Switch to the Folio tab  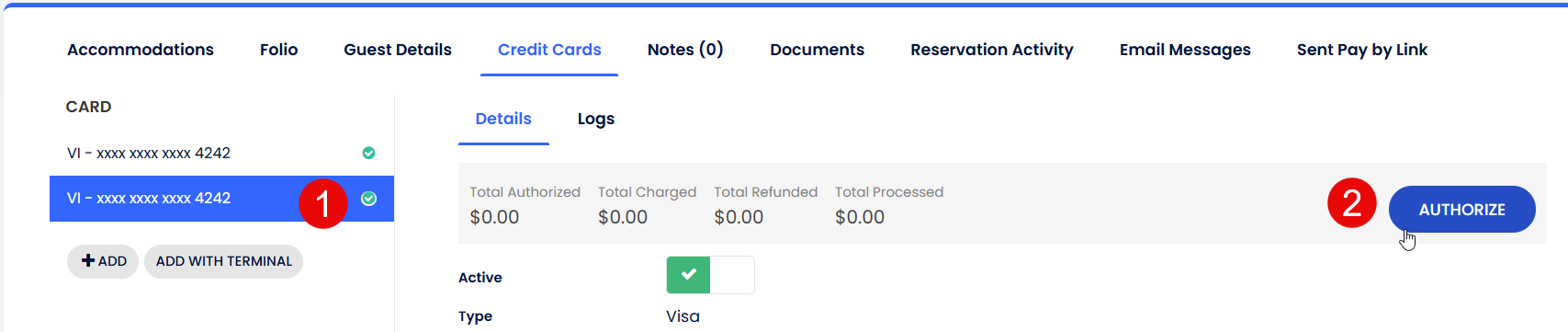tap(279, 50)
